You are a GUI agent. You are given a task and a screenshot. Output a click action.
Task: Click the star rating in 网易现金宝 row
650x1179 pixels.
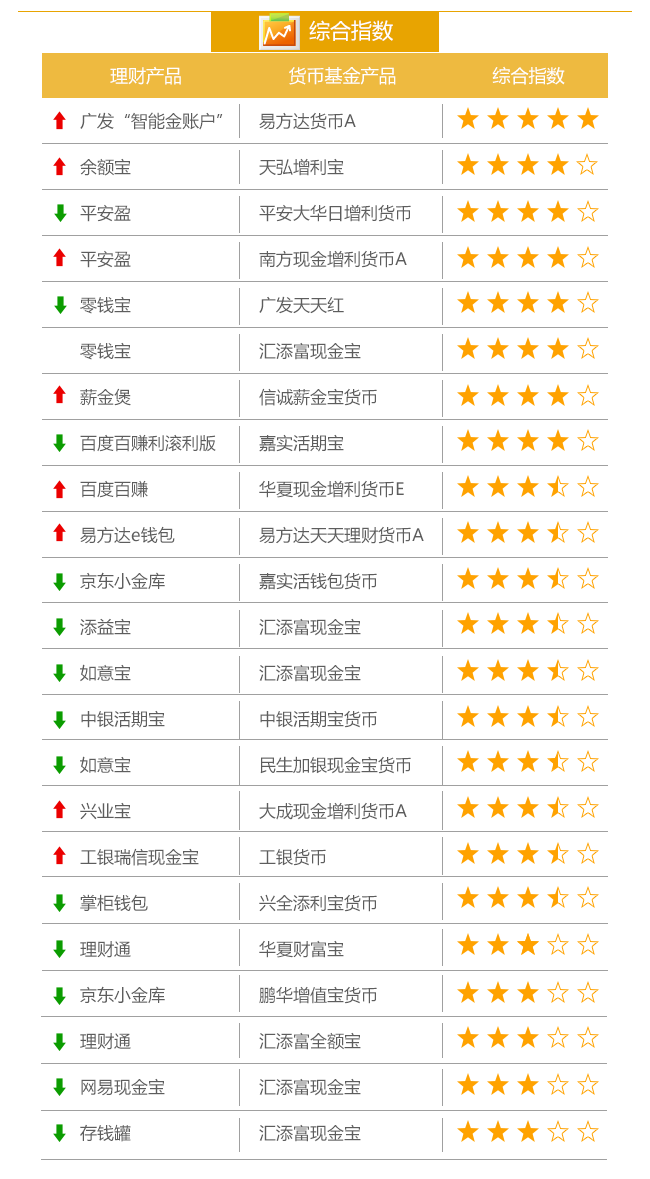(527, 1085)
